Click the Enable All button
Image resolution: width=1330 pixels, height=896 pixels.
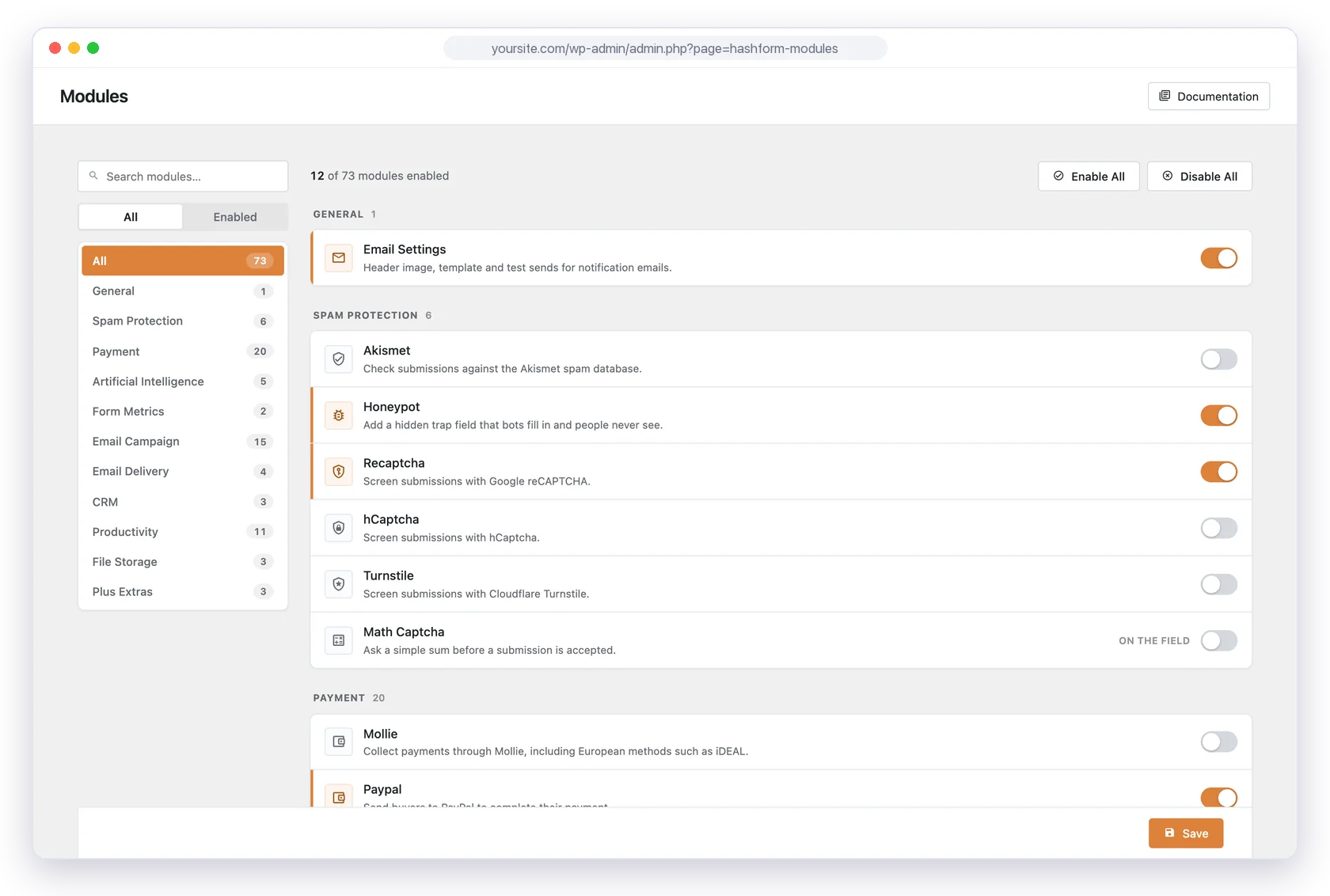1089,177
